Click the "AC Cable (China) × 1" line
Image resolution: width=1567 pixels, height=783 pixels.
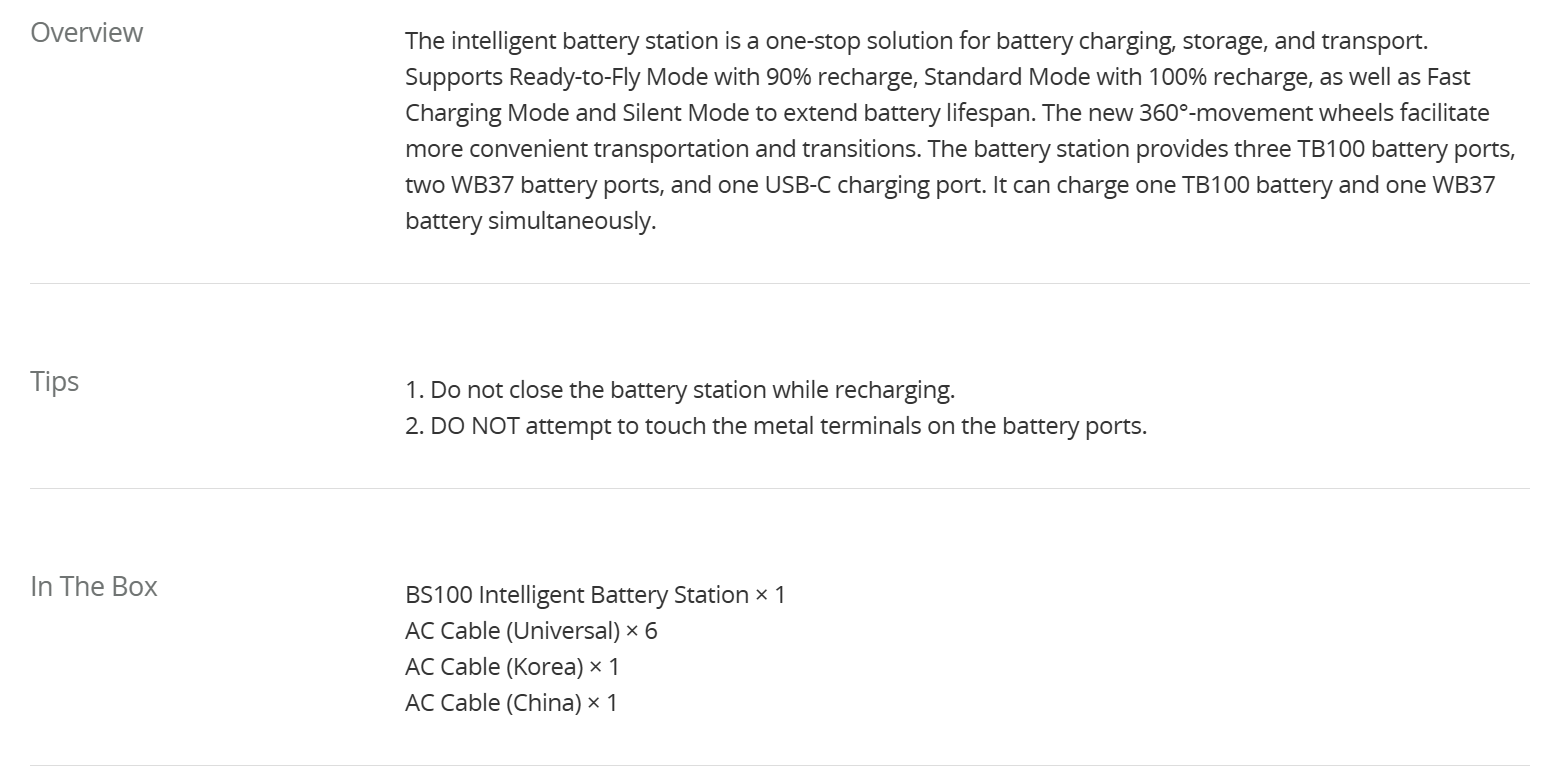pos(511,703)
